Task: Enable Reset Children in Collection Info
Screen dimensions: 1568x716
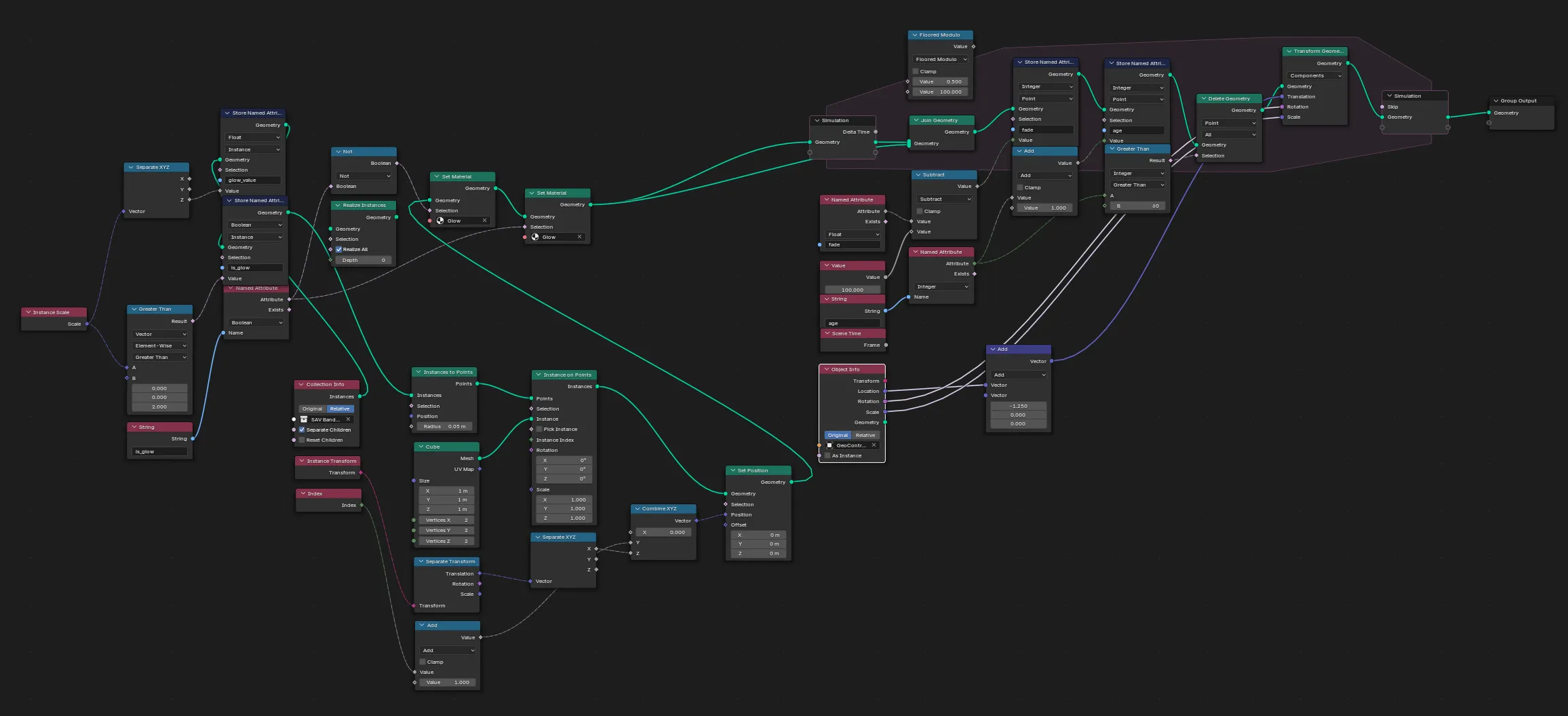Action: point(302,440)
